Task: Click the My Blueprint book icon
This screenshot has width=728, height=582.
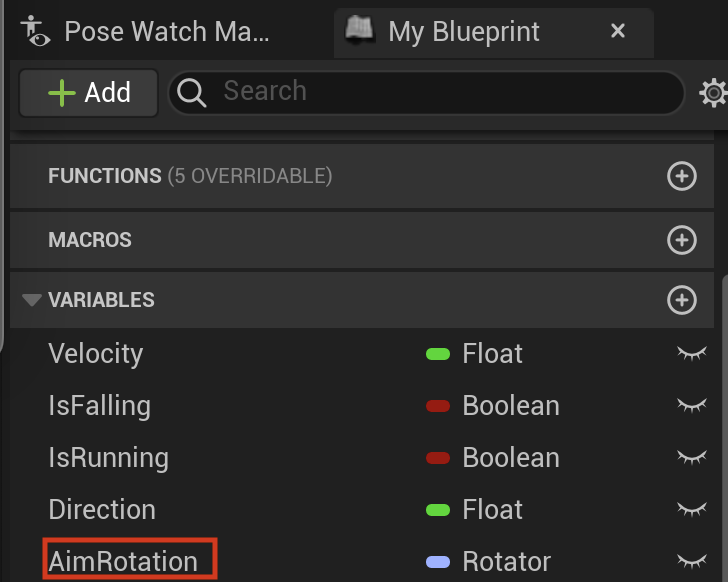Action: tap(360, 30)
